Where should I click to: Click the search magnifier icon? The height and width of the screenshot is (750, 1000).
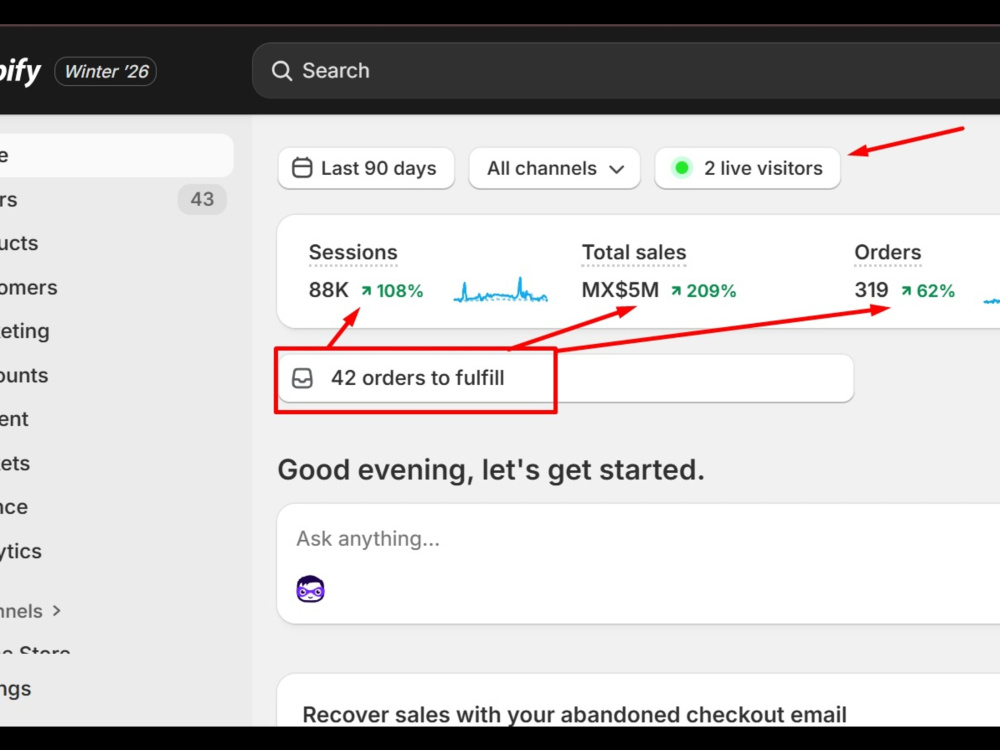(282, 71)
